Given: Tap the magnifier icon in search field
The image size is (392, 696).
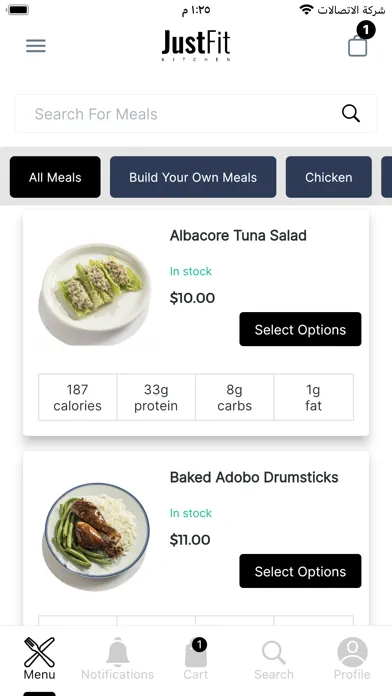Looking at the screenshot, I should pos(351,114).
